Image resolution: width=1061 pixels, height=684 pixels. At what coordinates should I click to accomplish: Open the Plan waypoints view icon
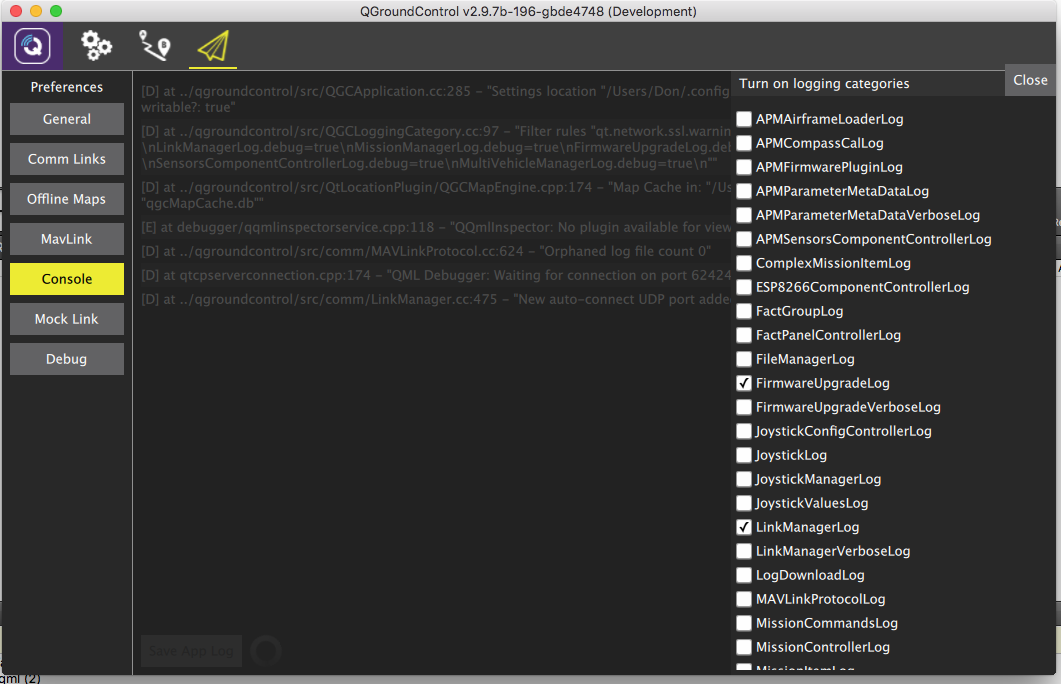tap(154, 46)
